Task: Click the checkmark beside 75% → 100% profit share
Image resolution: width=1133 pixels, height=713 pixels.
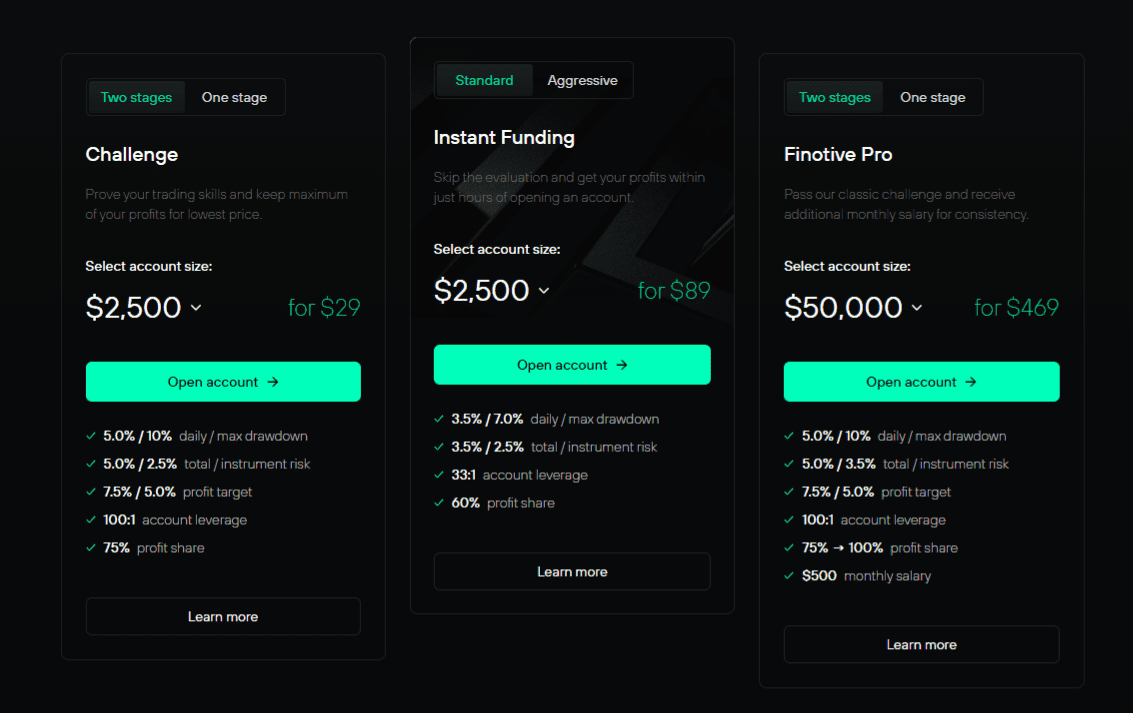Action: 790,548
